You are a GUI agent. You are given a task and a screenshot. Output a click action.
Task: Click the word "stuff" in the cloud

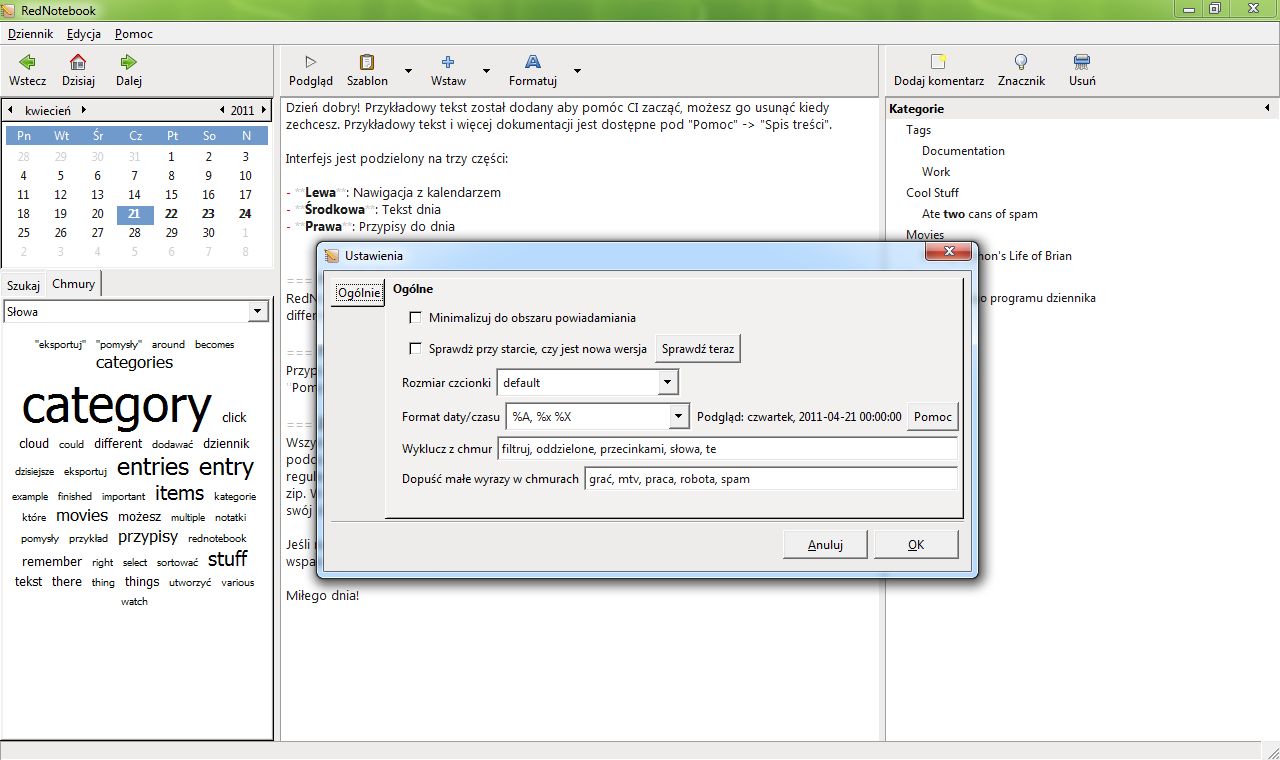click(x=227, y=559)
